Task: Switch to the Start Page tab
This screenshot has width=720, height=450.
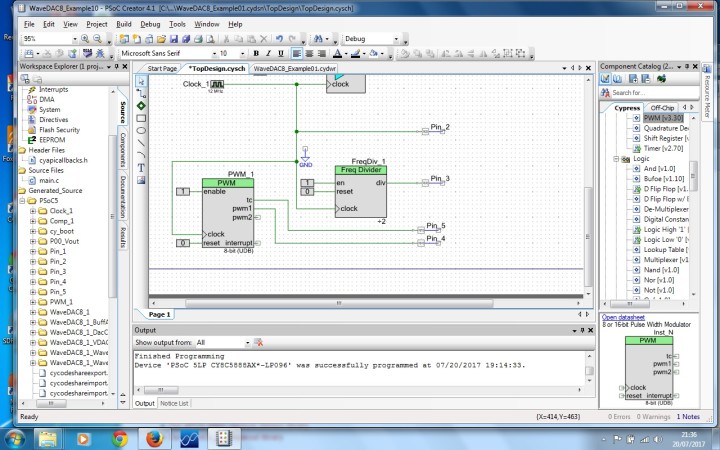Action: pos(162,69)
